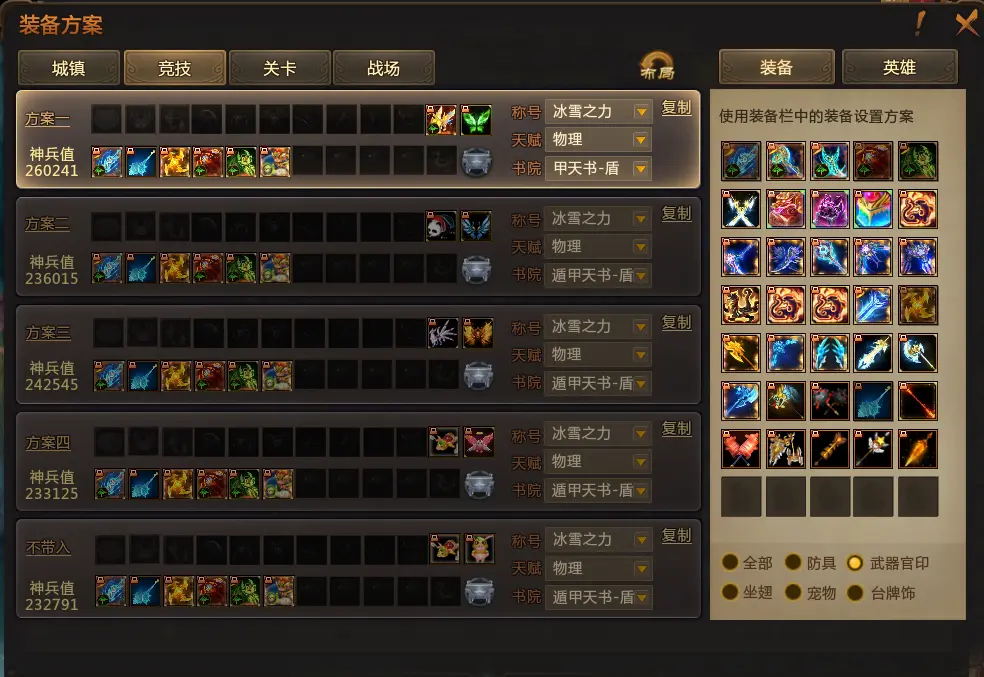Open the 英雄 panel button
This screenshot has width=984, height=677.
[899, 67]
